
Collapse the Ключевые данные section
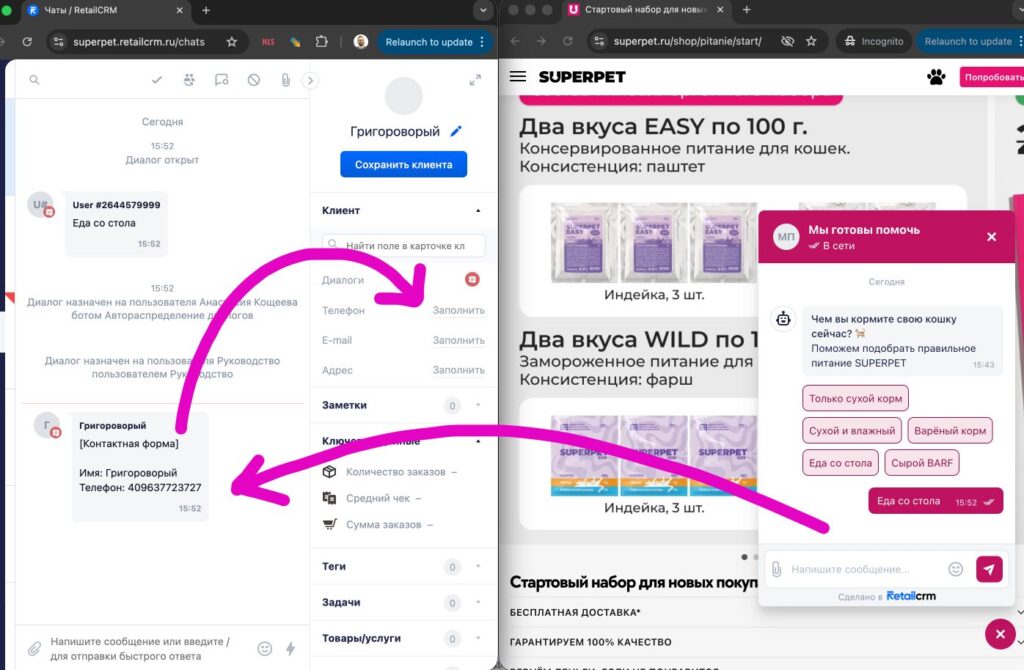coord(478,441)
